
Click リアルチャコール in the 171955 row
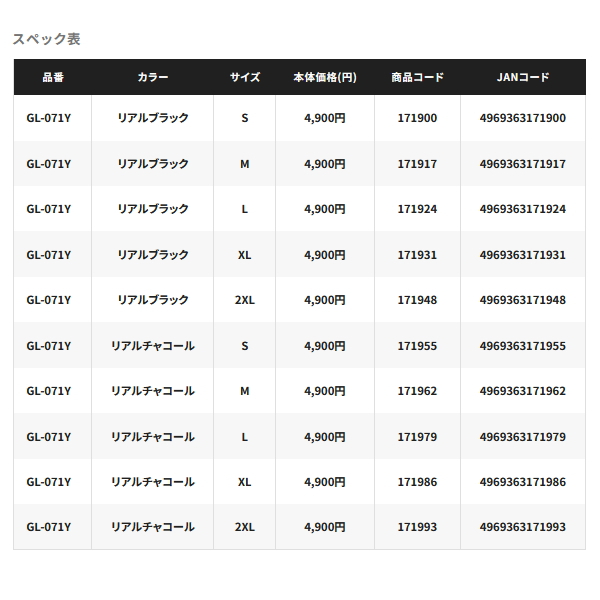pos(153,346)
